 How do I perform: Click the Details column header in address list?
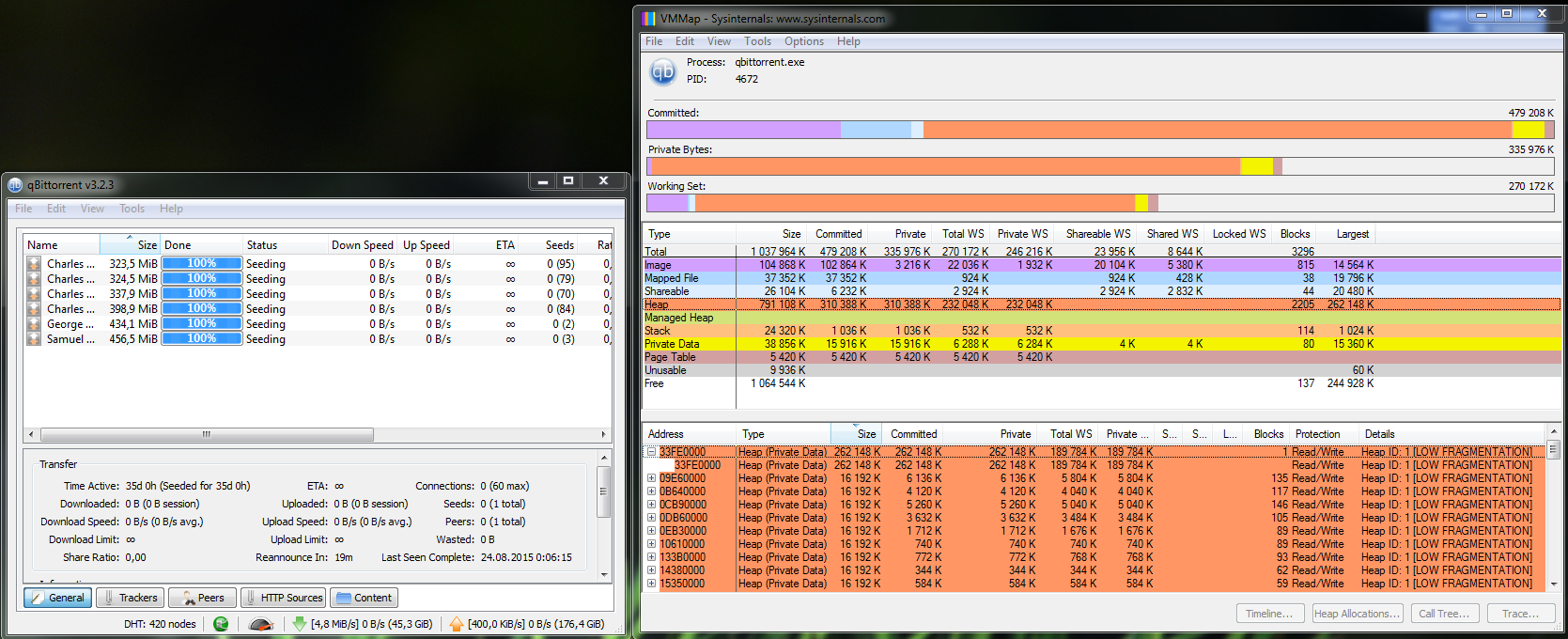click(1452, 434)
